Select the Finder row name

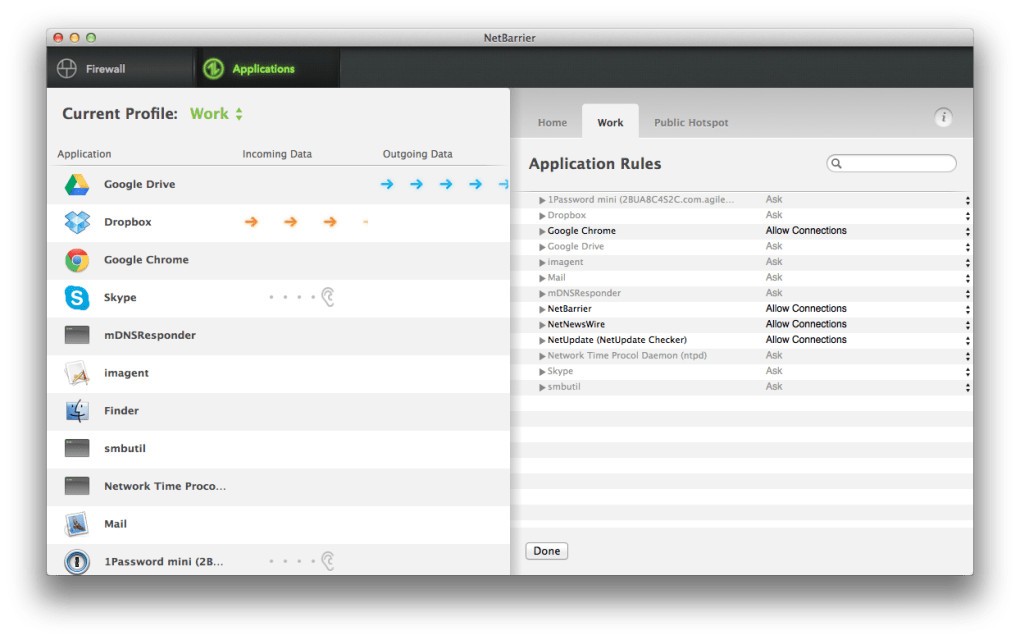pyautogui.click(x=121, y=411)
